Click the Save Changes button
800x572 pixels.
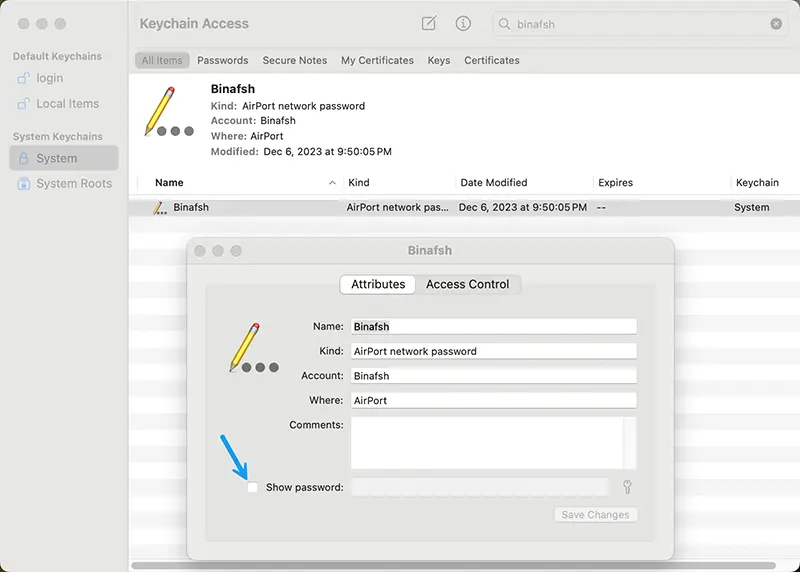[x=595, y=515]
